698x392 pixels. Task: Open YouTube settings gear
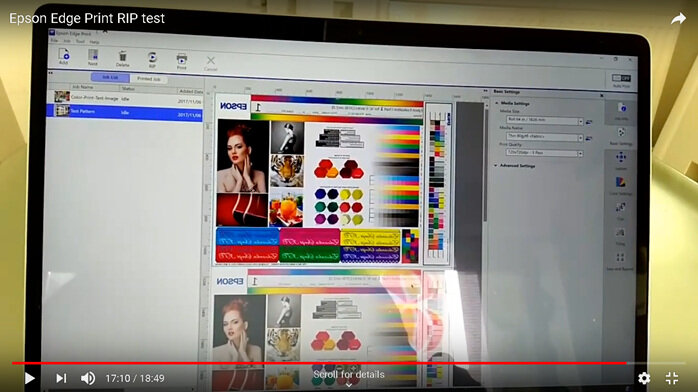(644, 378)
